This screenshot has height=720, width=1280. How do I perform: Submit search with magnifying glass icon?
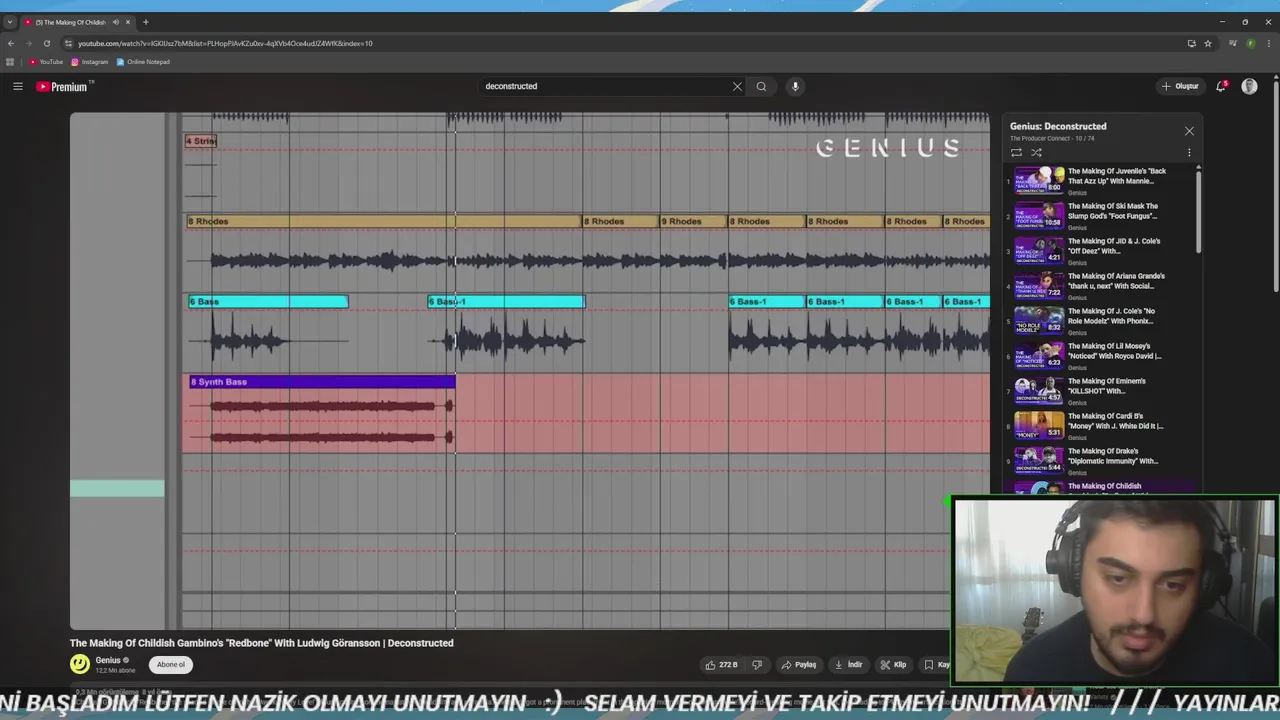[x=761, y=87]
